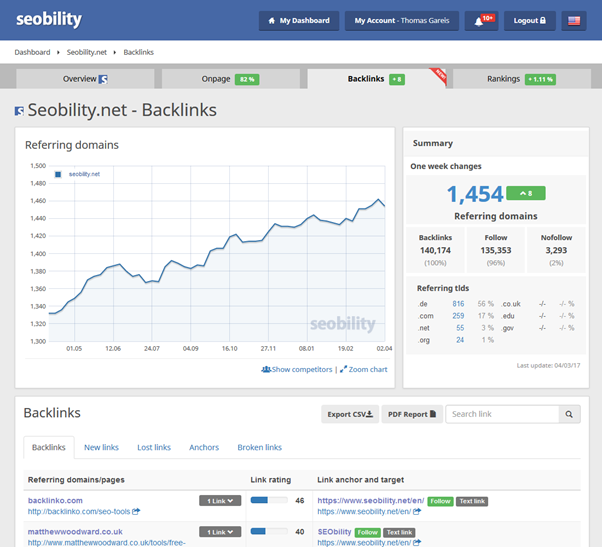Open .de TLD count 816

click(458, 304)
